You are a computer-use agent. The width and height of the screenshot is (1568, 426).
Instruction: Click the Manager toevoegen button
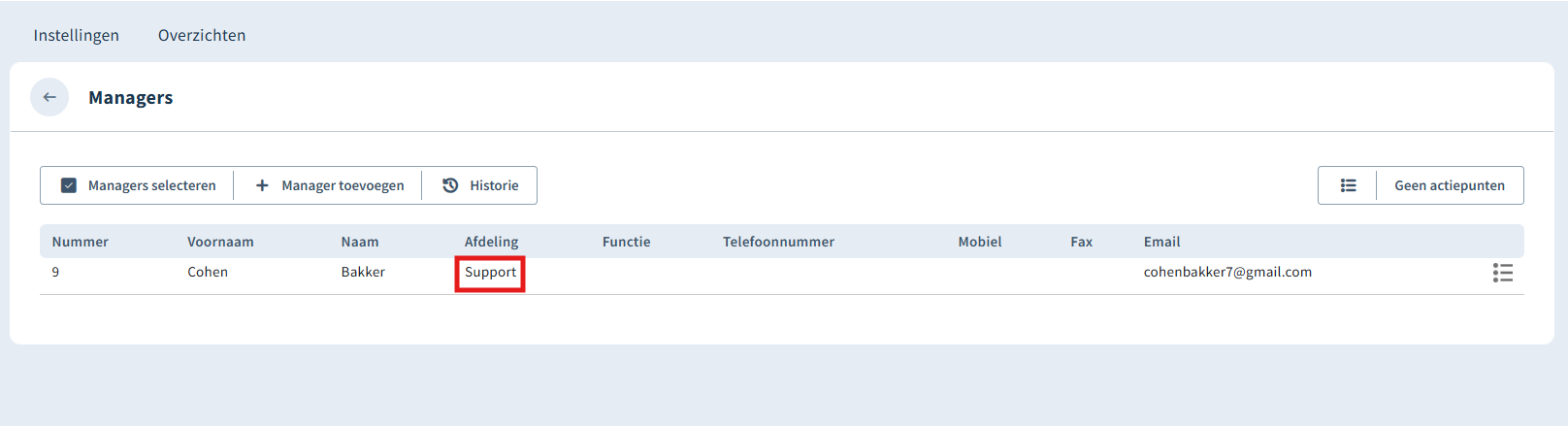tap(329, 185)
